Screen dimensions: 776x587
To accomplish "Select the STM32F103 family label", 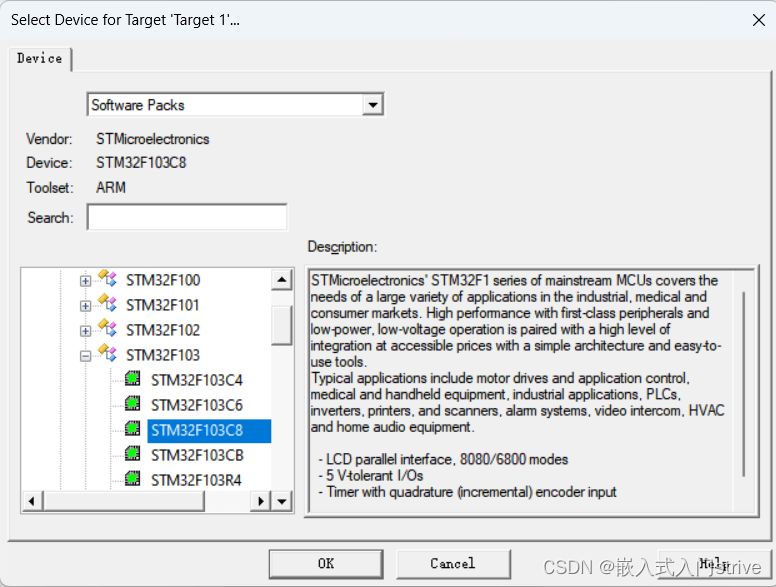I will 163,355.
